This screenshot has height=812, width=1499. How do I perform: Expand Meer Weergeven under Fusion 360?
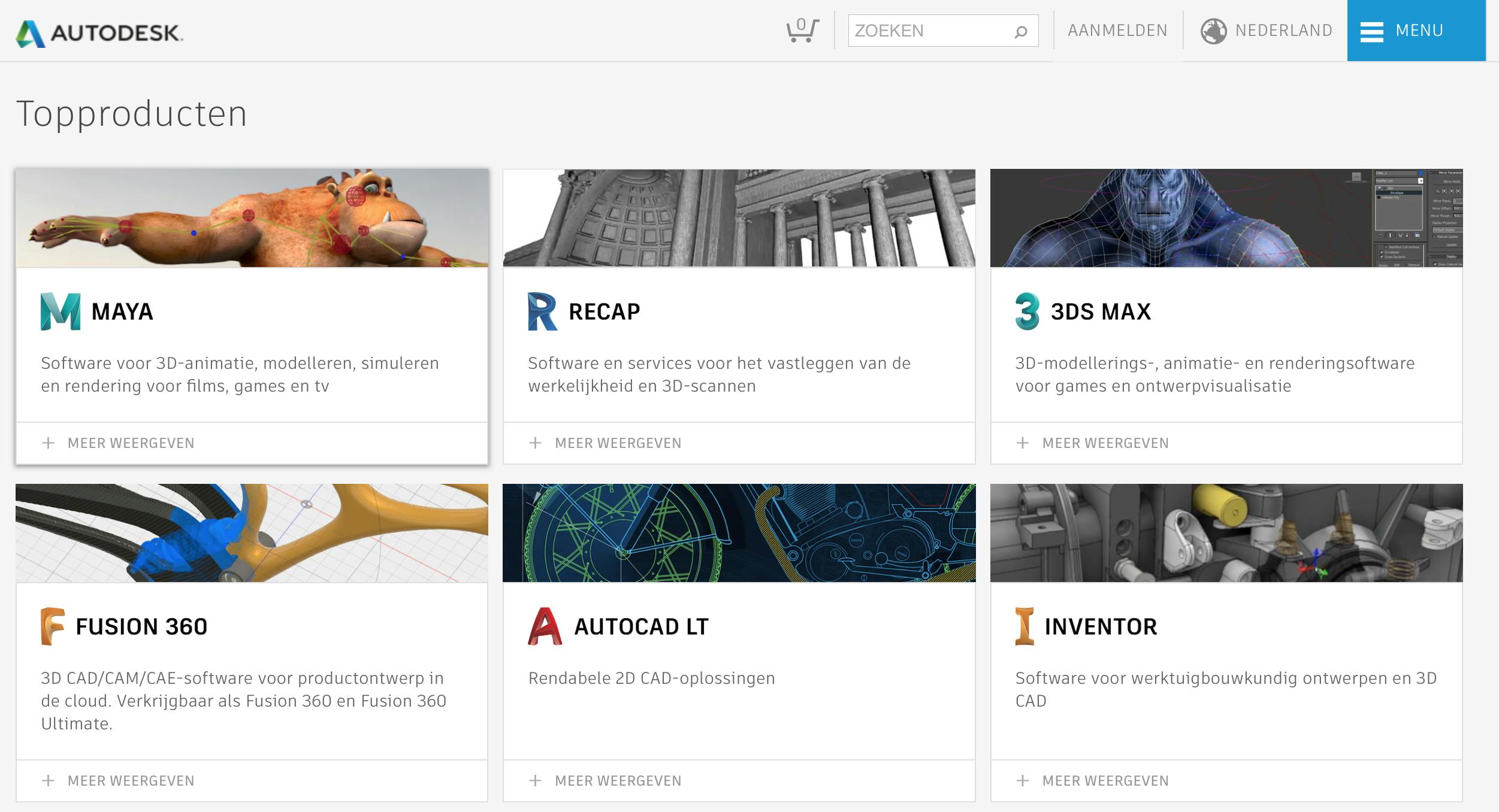pos(119,781)
